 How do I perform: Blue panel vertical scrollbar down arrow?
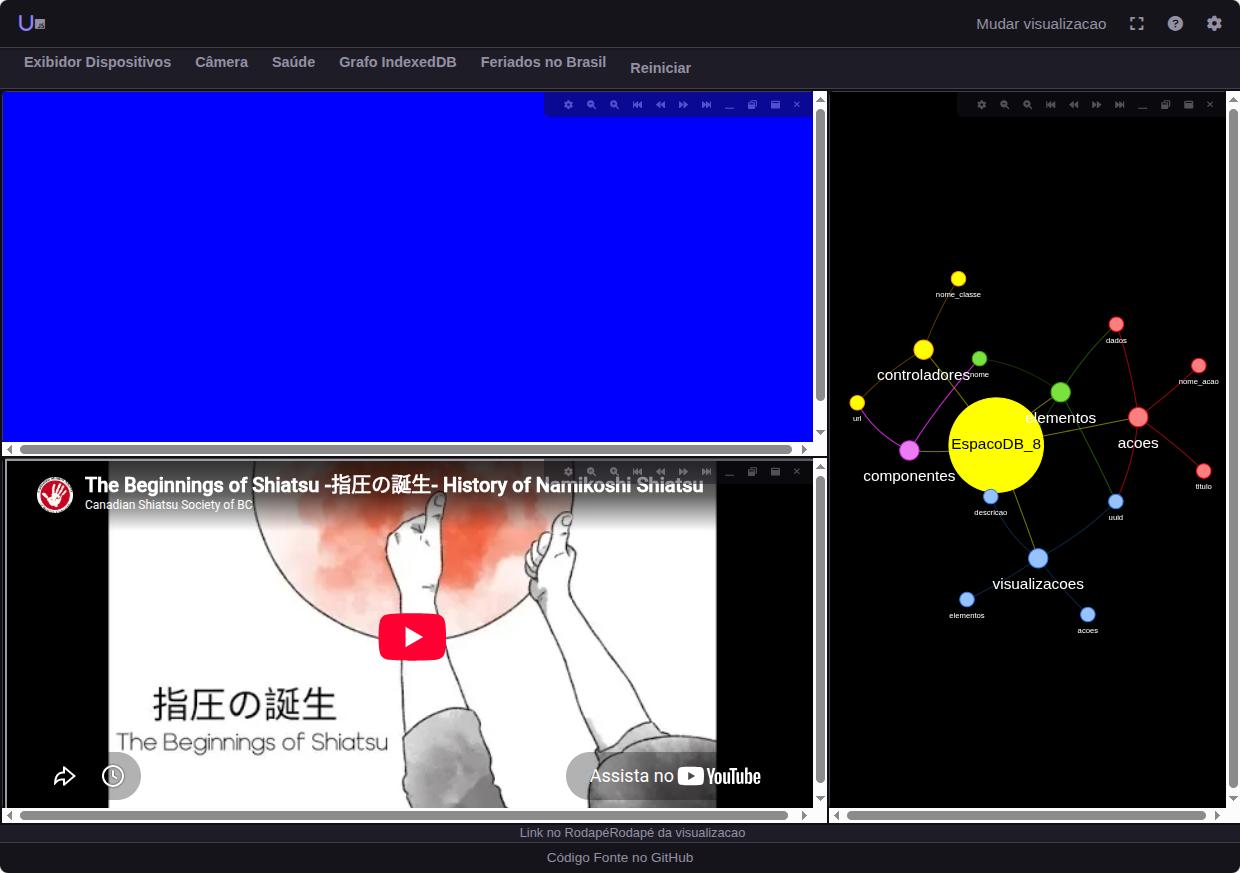[820, 433]
